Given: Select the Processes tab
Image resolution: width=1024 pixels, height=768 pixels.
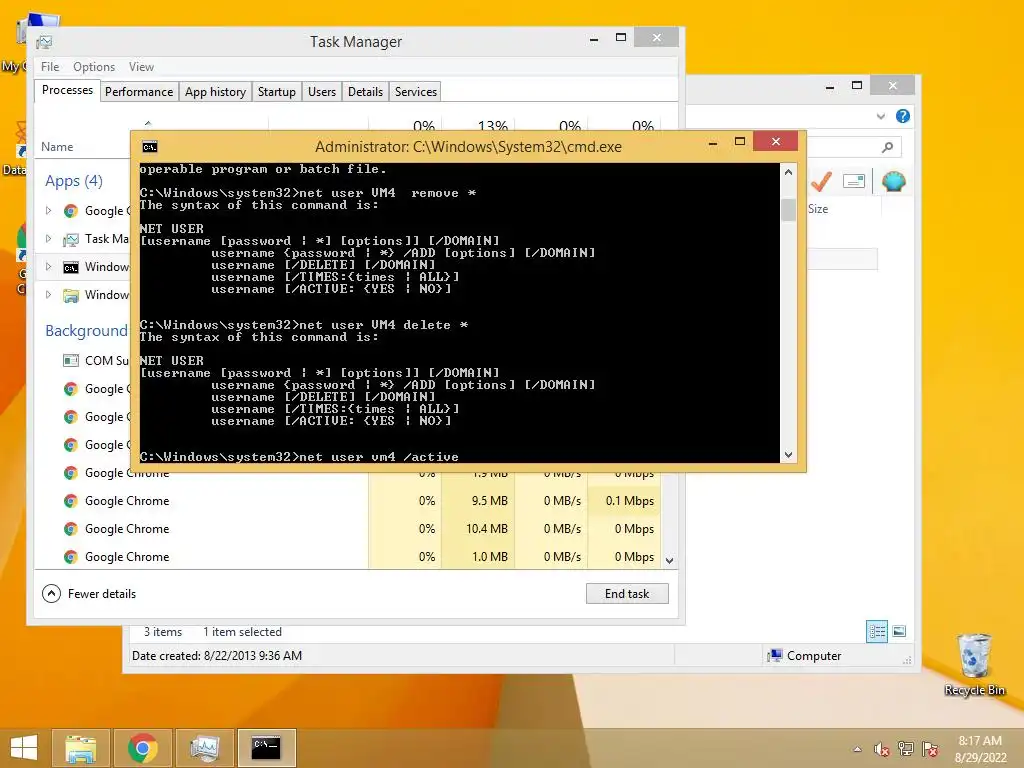Looking at the screenshot, I should coord(67,90).
